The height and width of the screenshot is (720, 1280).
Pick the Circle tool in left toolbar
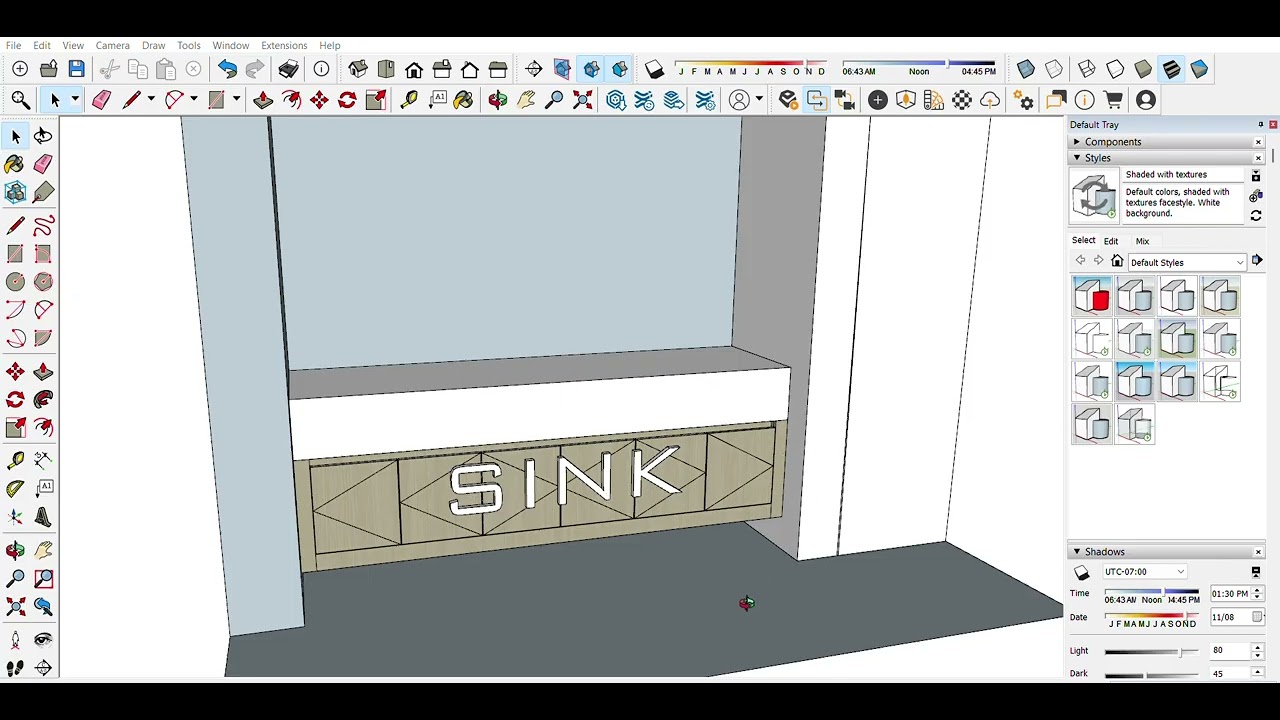pyautogui.click(x=15, y=282)
